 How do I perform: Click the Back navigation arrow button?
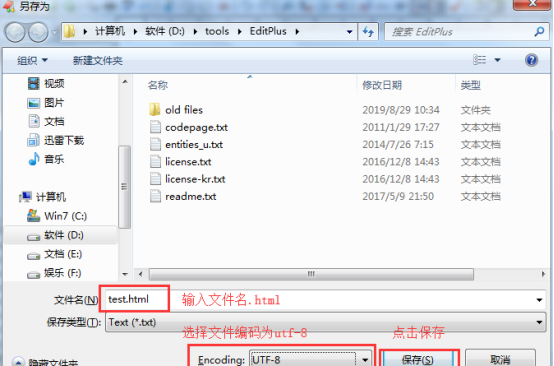point(15,32)
